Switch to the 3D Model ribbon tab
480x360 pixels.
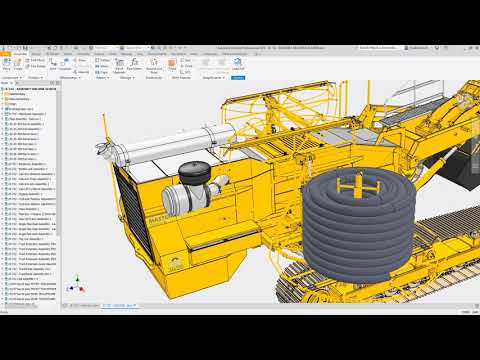click(x=52, y=54)
